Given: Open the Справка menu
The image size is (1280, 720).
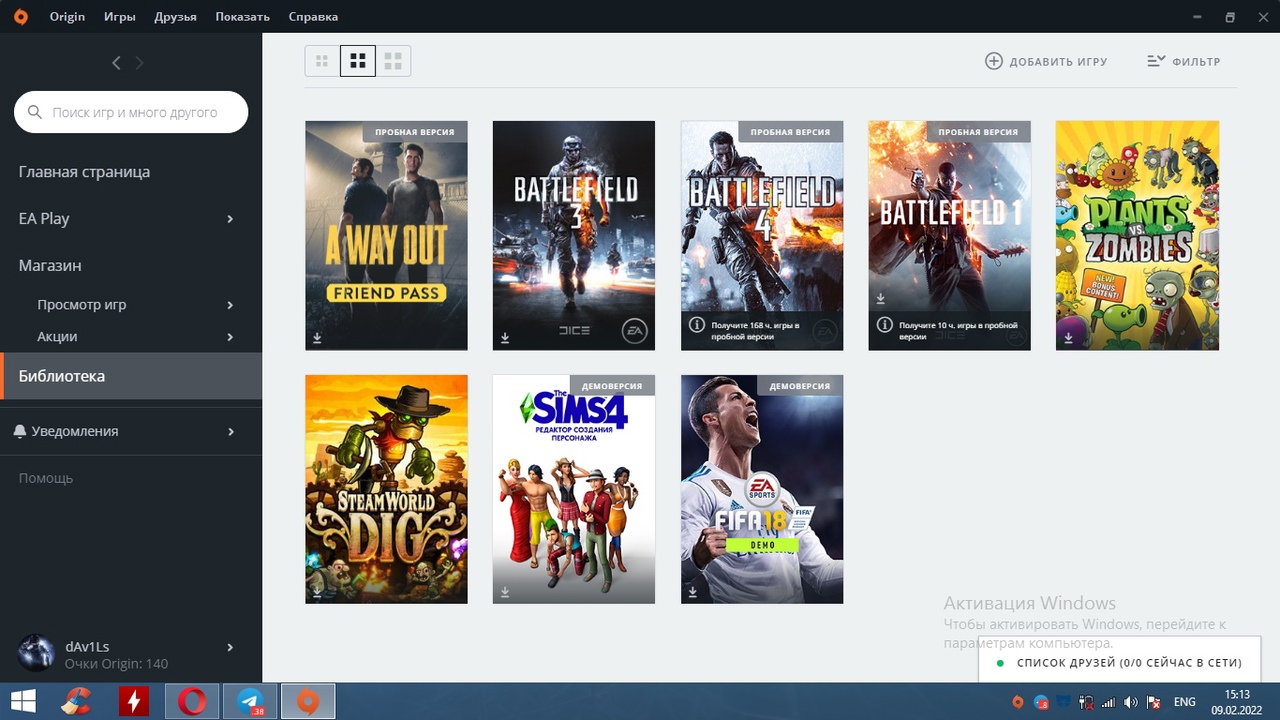Looking at the screenshot, I should coord(313,17).
